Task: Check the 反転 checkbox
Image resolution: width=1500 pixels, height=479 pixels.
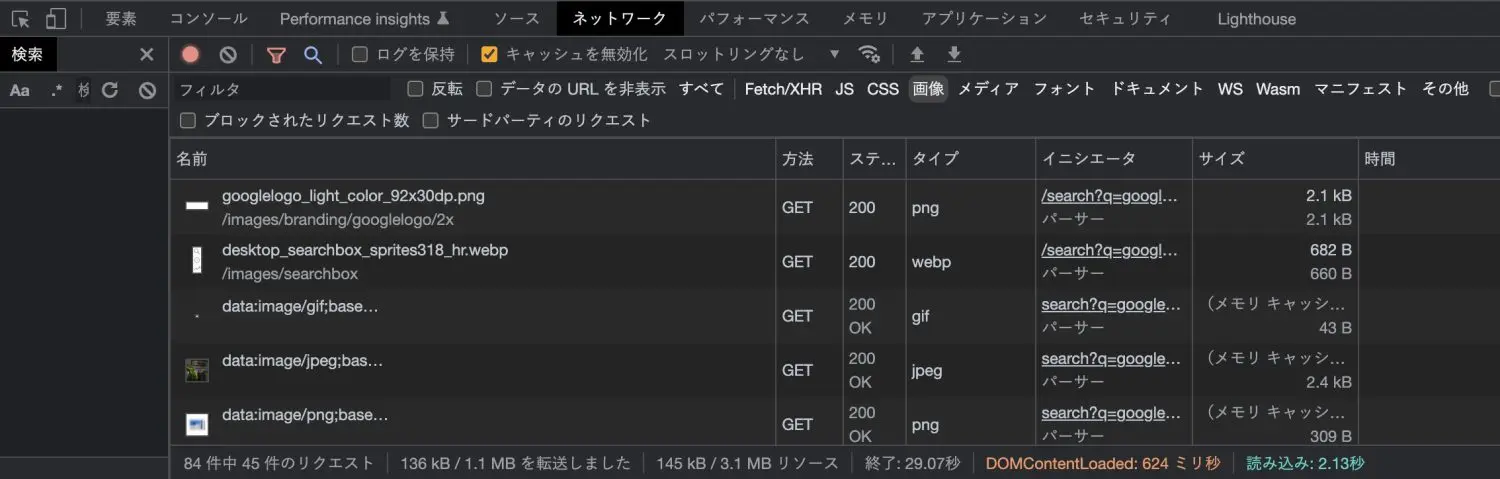Action: coord(415,89)
